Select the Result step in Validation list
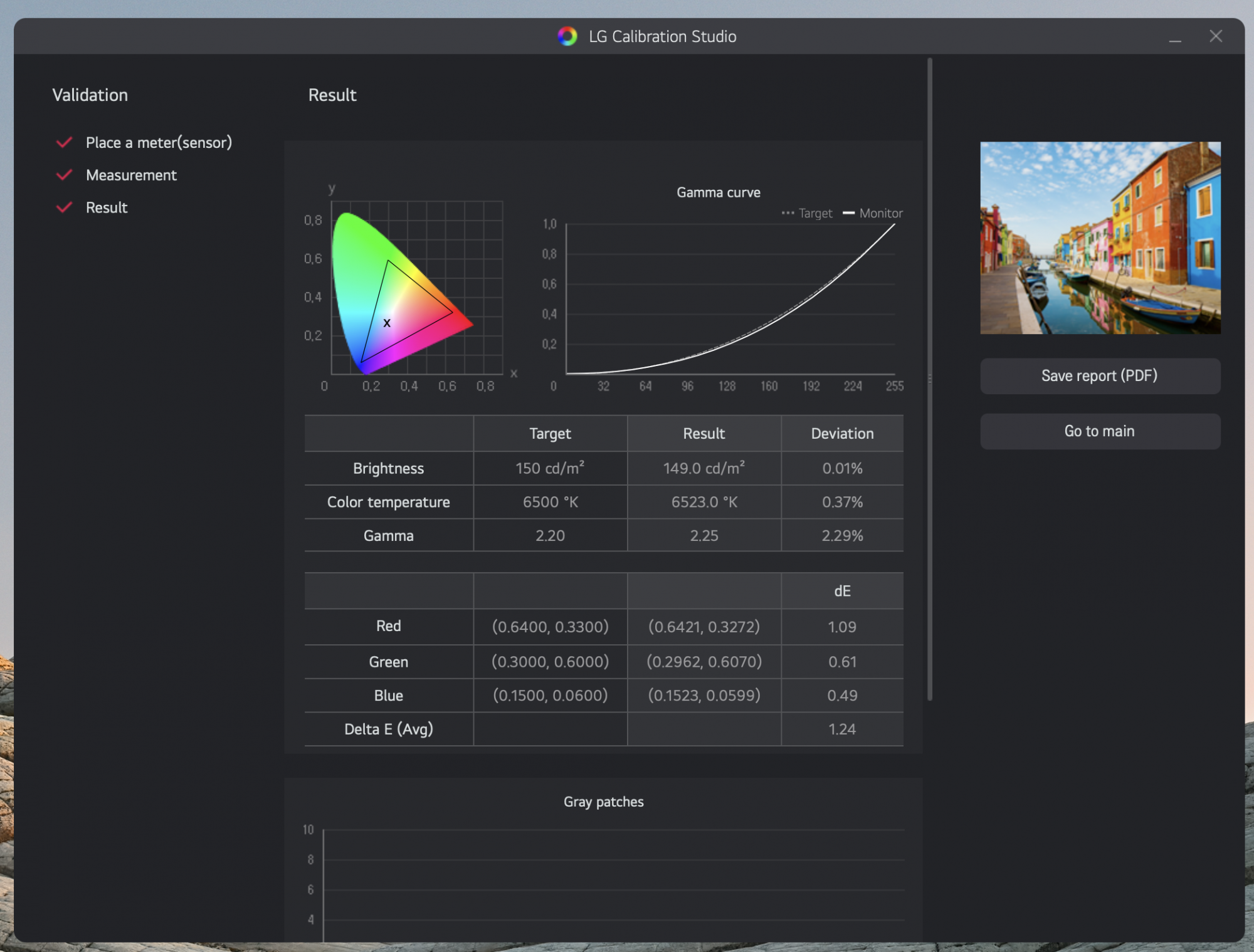The height and width of the screenshot is (952, 1254). [x=107, y=207]
